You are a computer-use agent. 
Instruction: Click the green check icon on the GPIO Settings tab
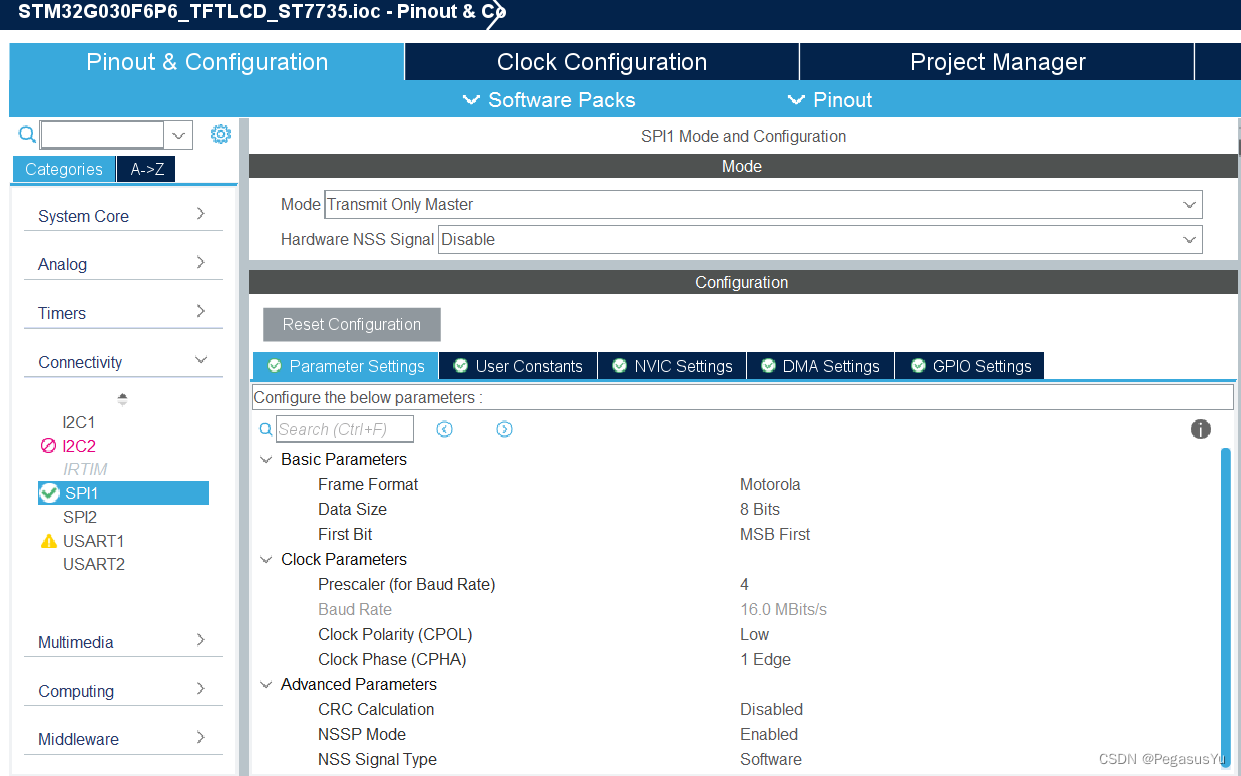[918, 366]
